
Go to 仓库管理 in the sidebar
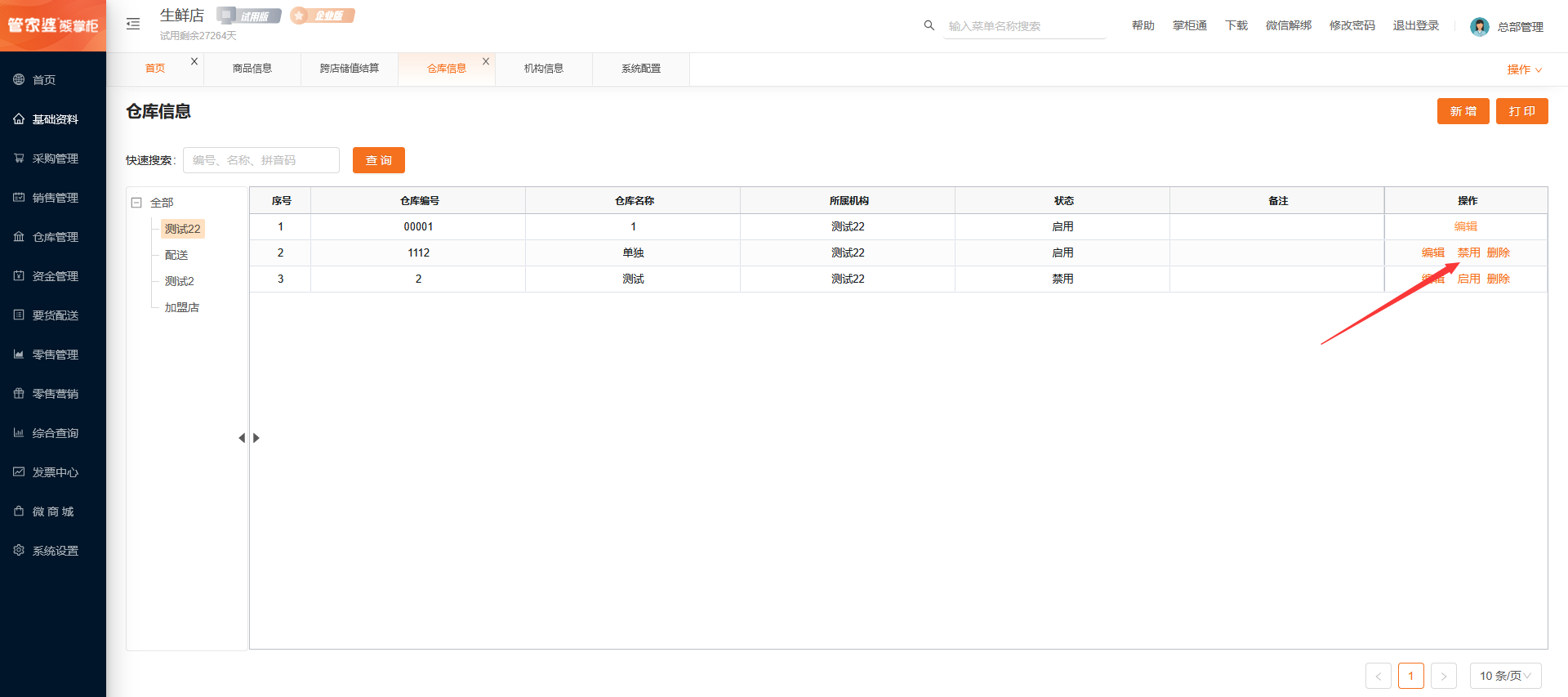pos(53,237)
